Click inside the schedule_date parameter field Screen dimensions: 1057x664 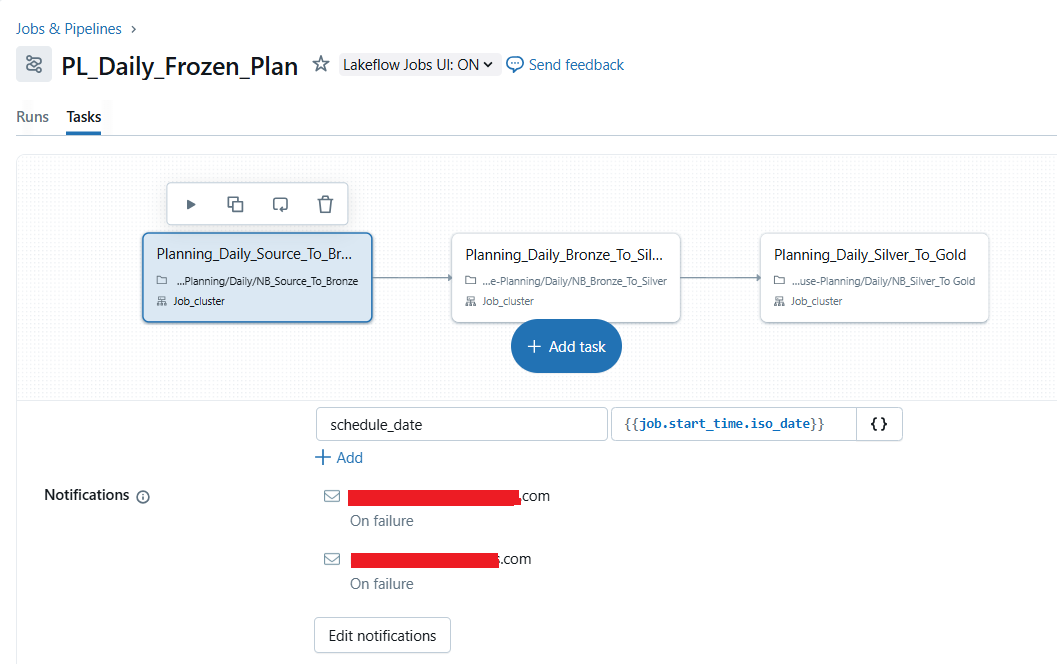(461, 423)
